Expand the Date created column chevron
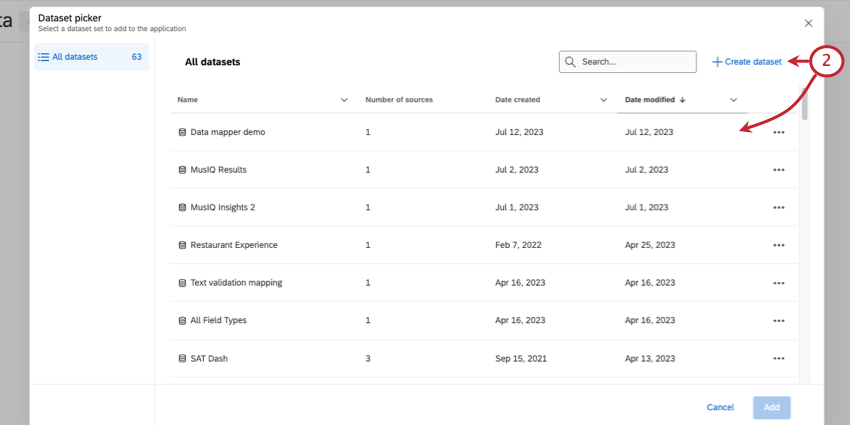 tap(604, 100)
